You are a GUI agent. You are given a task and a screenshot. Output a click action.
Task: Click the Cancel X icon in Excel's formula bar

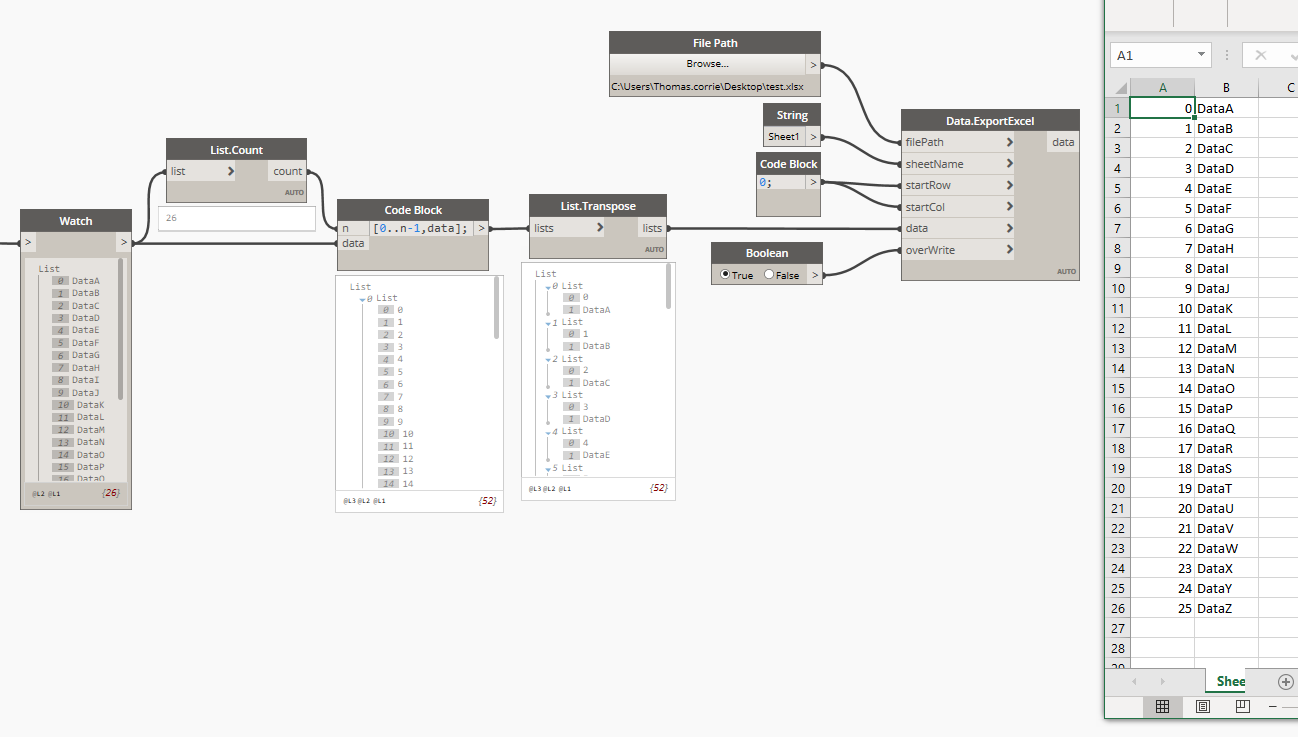(x=1260, y=56)
